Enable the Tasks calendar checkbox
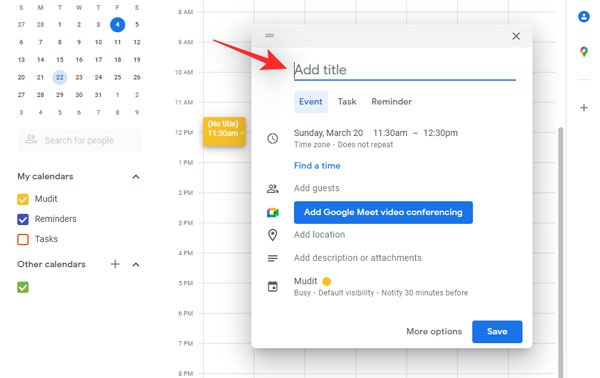Image resolution: width=600 pixels, height=378 pixels. [x=23, y=239]
